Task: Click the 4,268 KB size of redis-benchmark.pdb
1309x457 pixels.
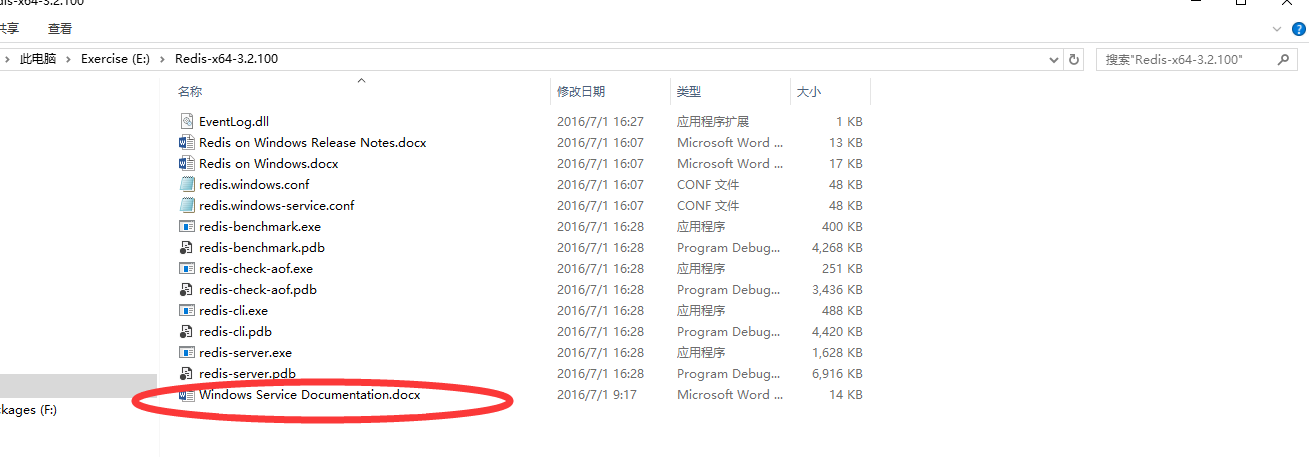Action: point(836,247)
